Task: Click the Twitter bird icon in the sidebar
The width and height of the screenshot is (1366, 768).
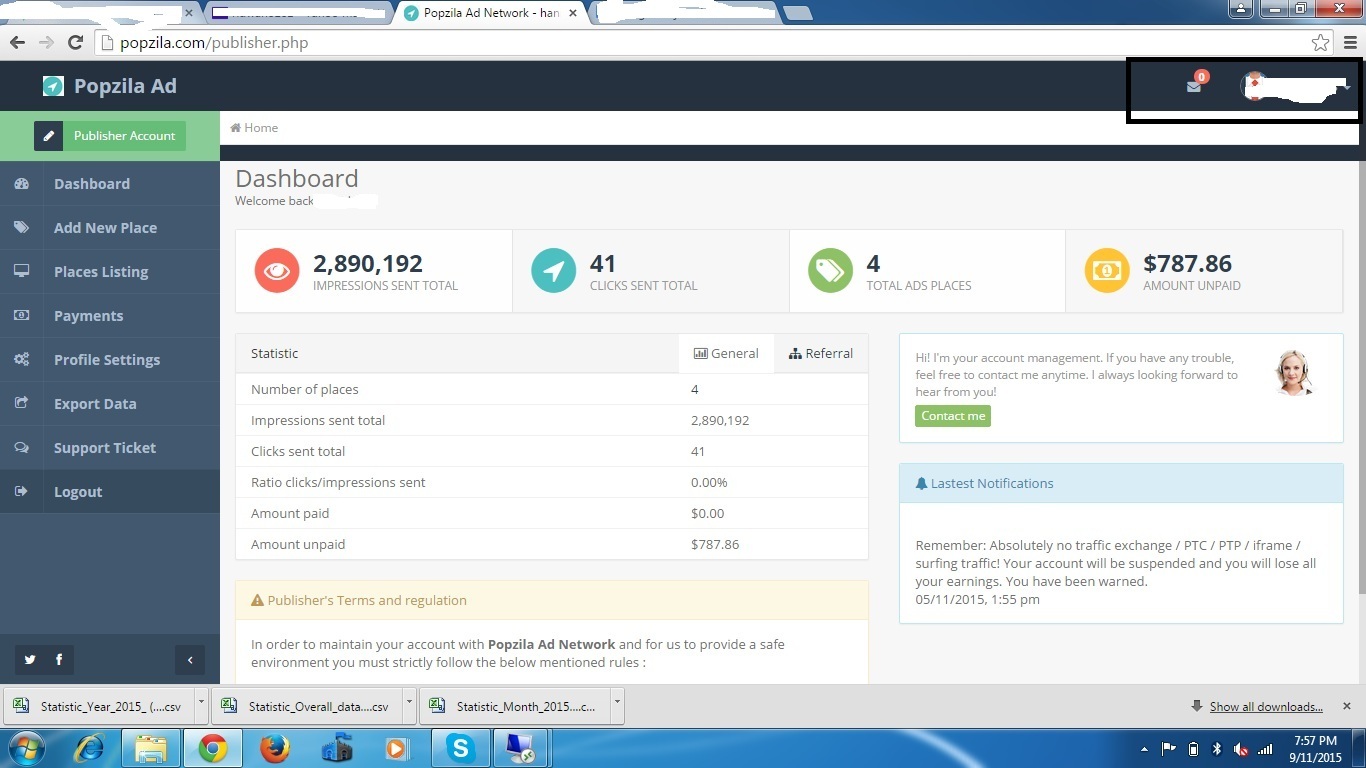Action: (30, 659)
